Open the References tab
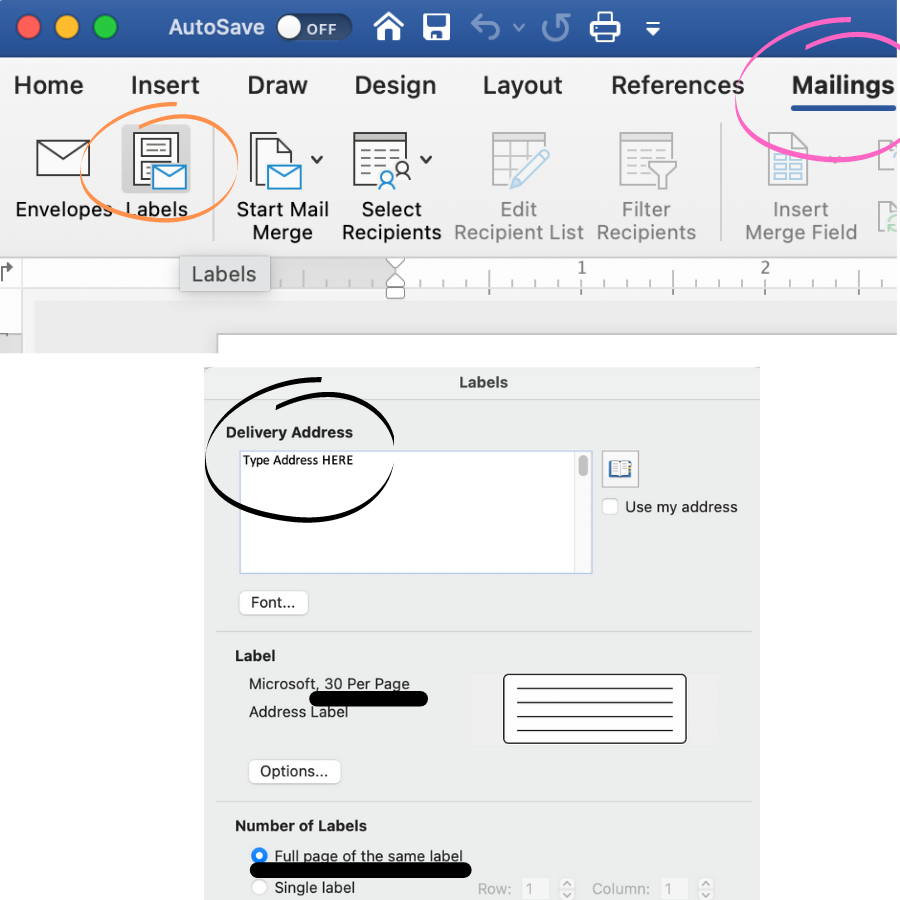The width and height of the screenshot is (900, 900). pyautogui.click(x=678, y=86)
